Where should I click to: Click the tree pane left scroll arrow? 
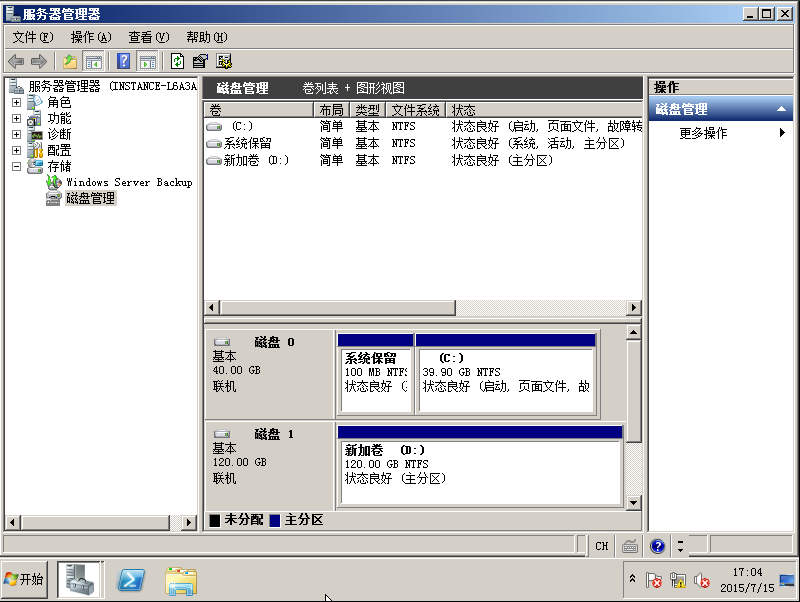[13, 522]
